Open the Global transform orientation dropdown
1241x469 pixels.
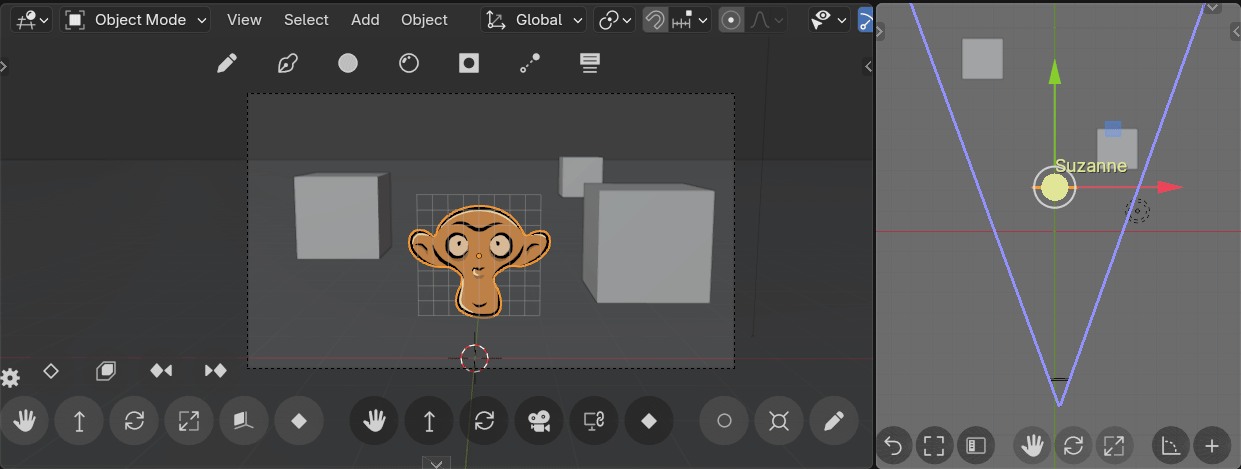click(534, 19)
